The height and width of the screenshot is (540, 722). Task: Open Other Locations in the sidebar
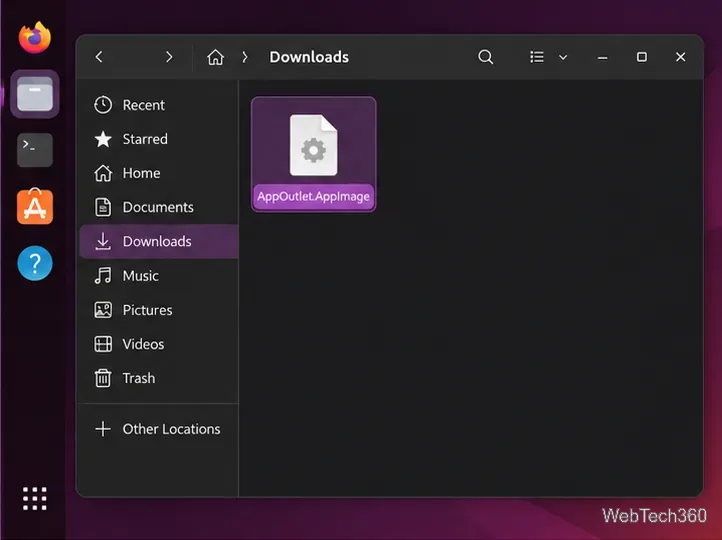pyautogui.click(x=159, y=429)
